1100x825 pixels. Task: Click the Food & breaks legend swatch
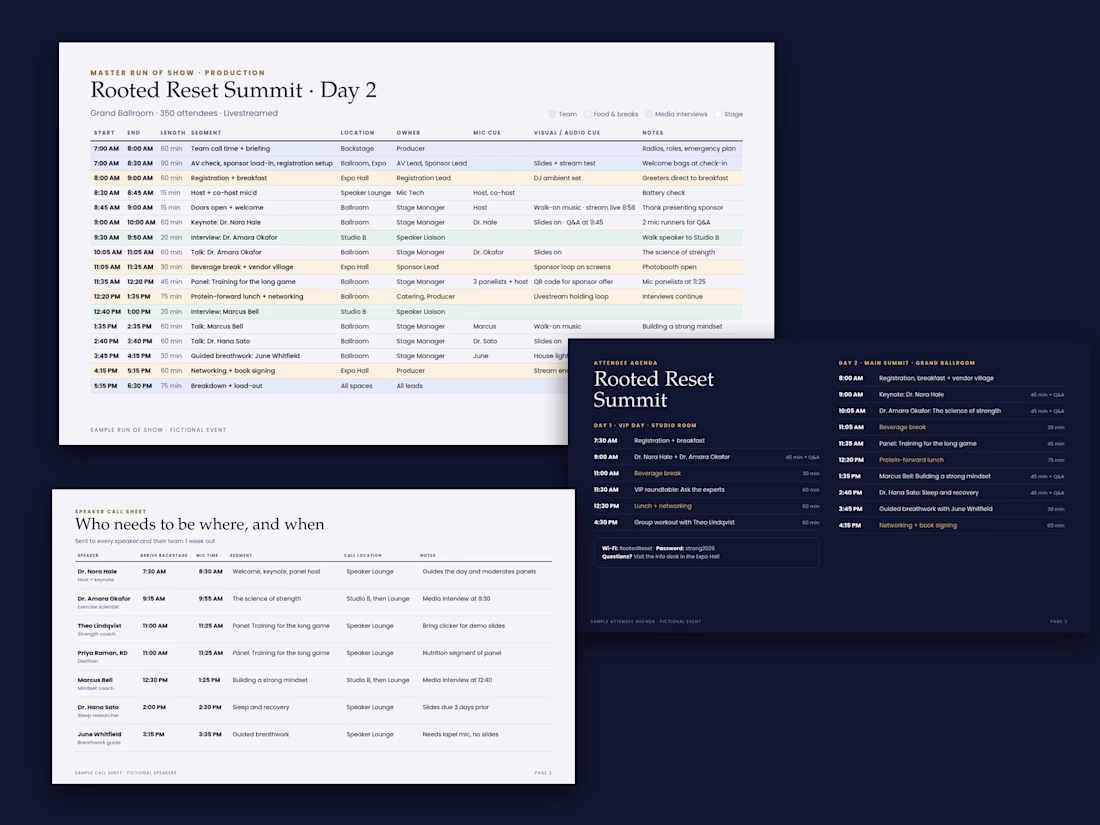(x=587, y=114)
